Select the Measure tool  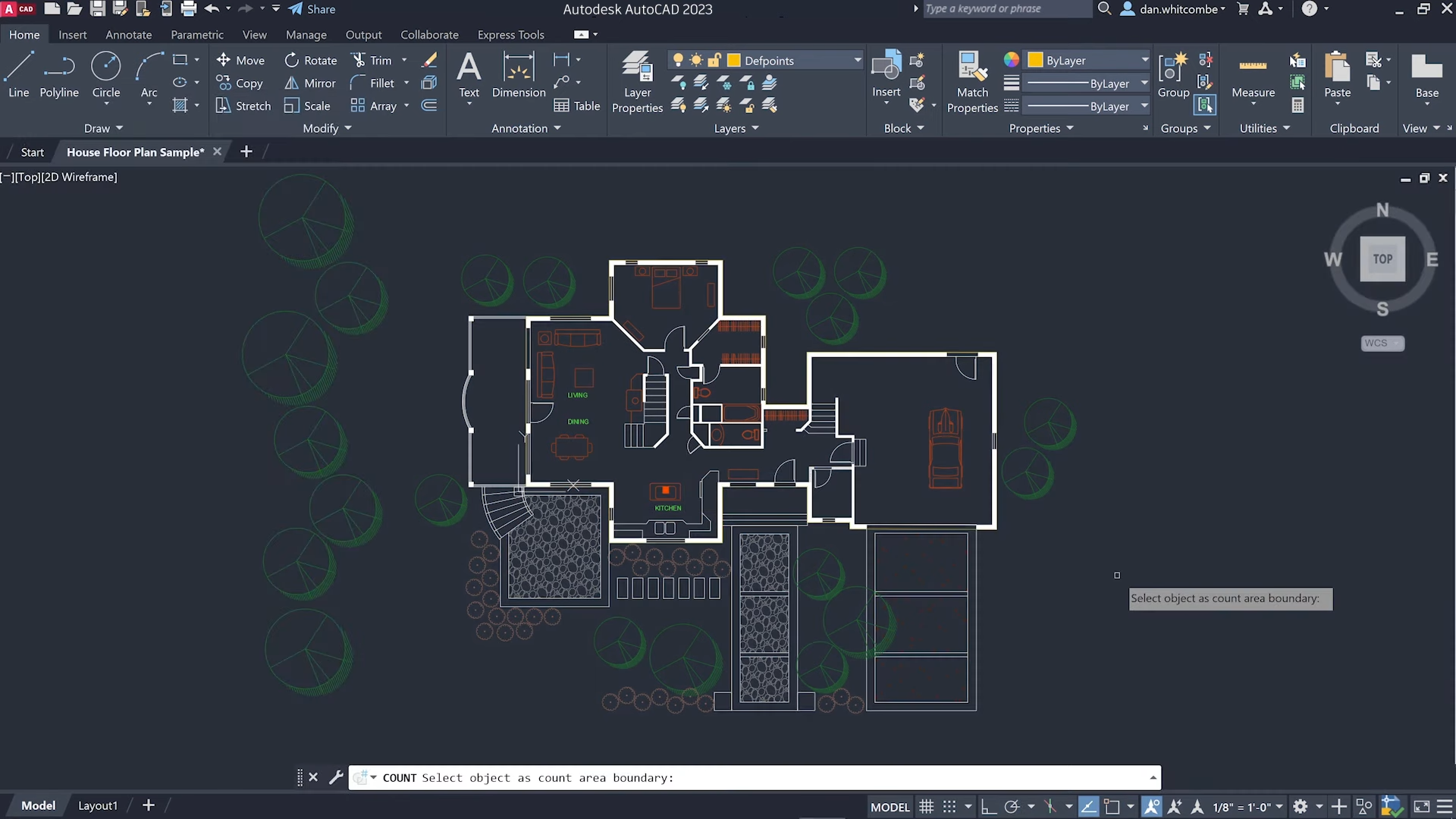(x=1254, y=75)
